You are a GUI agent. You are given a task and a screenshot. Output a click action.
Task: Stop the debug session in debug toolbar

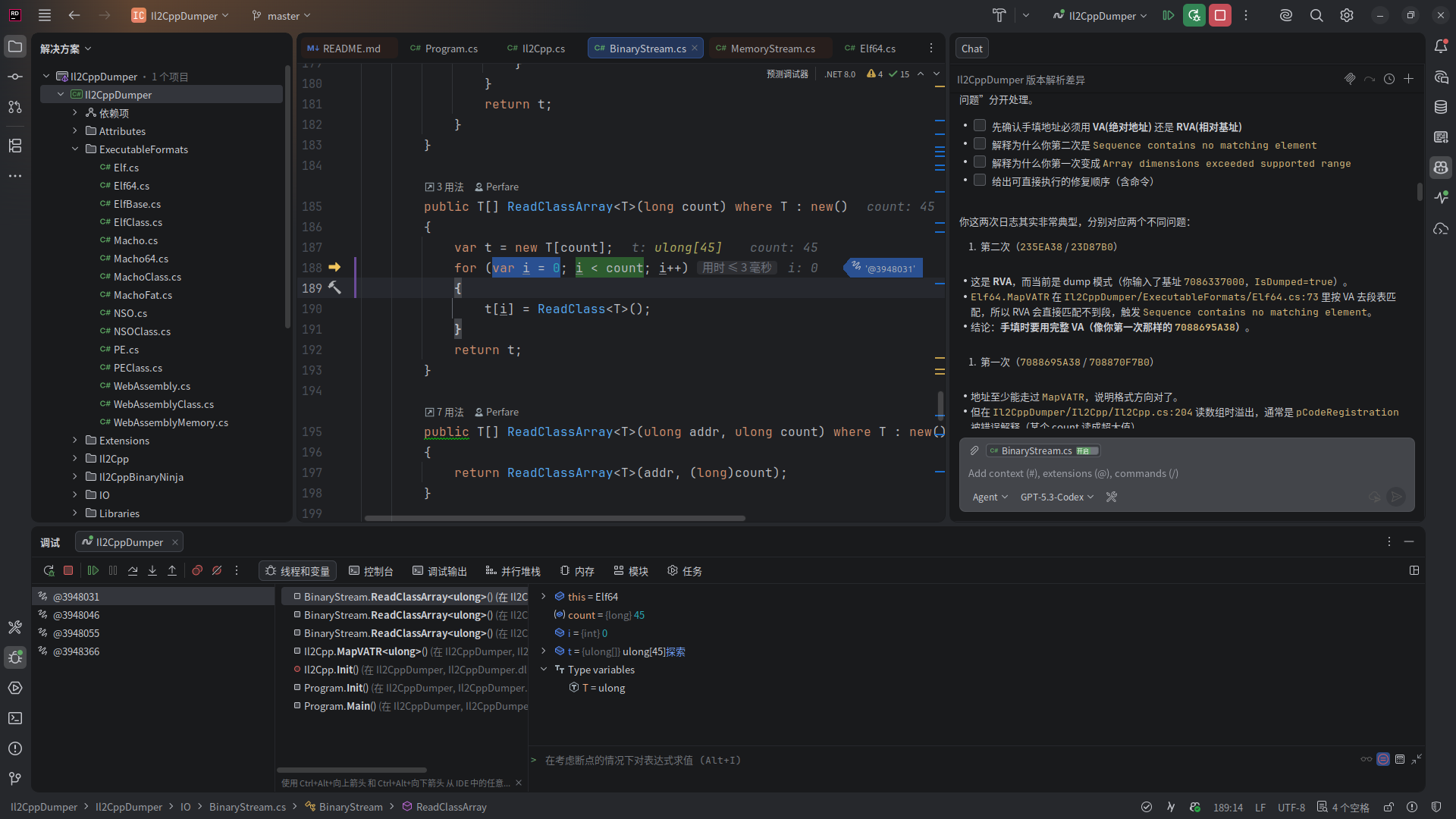point(68,571)
